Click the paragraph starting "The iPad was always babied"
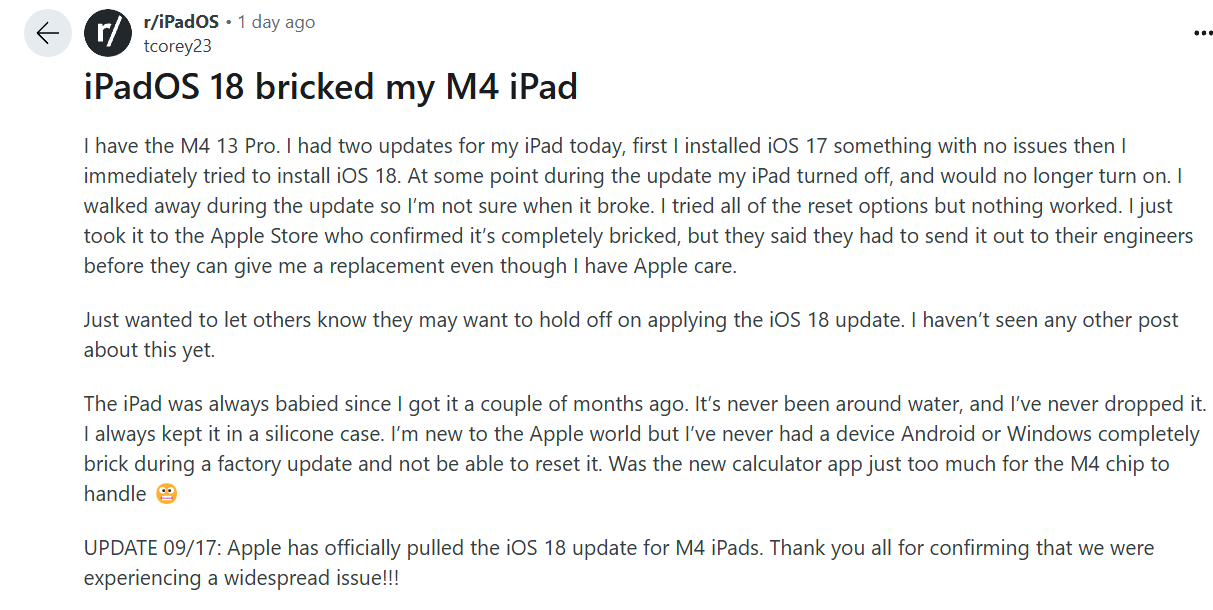 [x=645, y=449]
